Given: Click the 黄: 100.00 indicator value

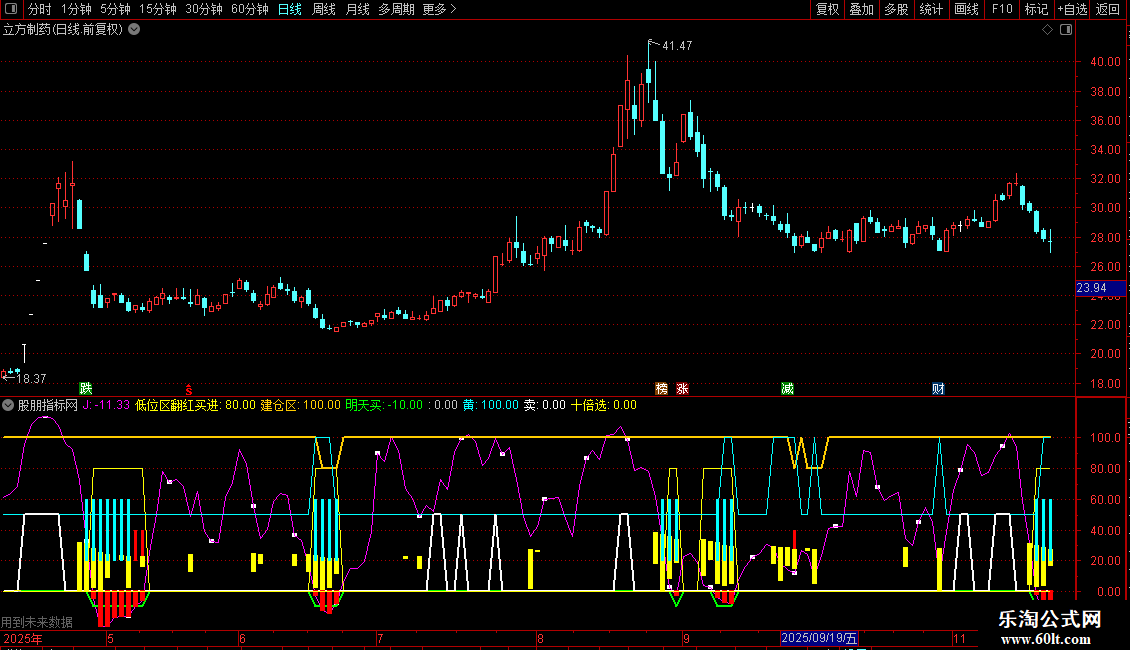Looking at the screenshot, I should [491, 405].
